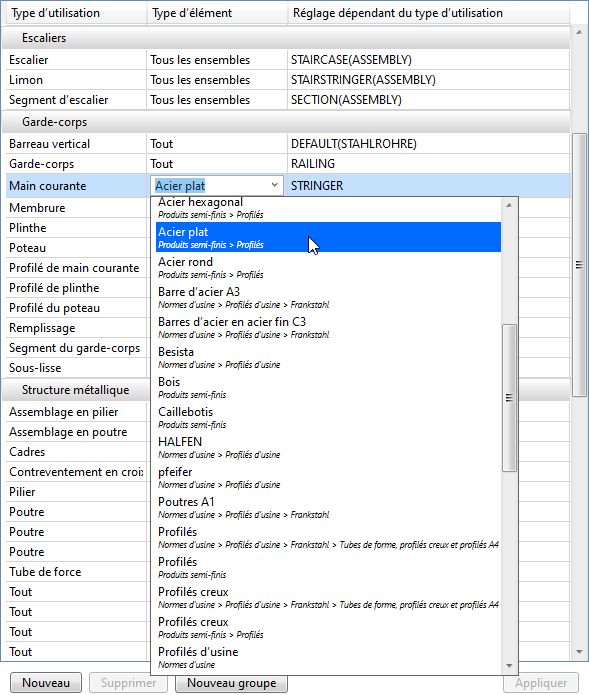Click the main table scroll down arrow
Image resolution: width=589 pixels, height=695 pixels.
(579, 652)
